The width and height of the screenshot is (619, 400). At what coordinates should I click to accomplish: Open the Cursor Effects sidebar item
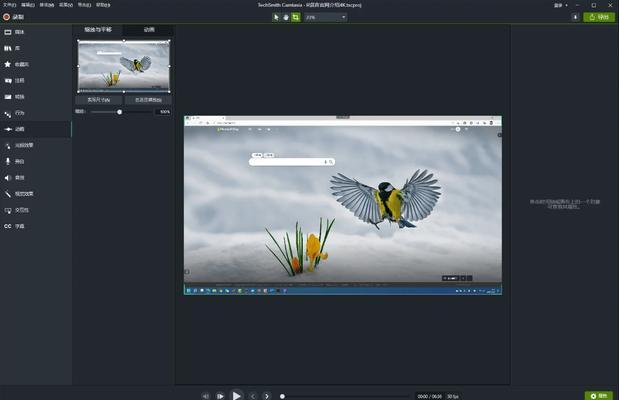(36, 145)
